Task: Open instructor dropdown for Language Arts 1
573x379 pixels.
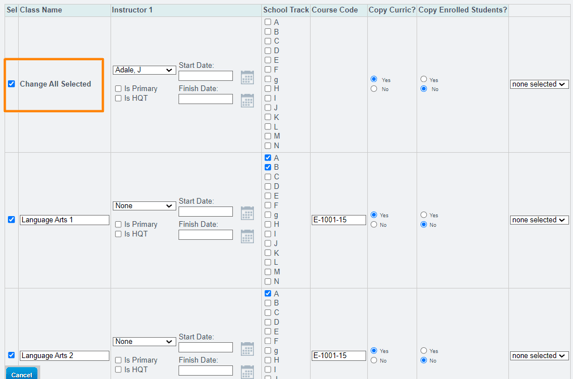Action: point(144,206)
